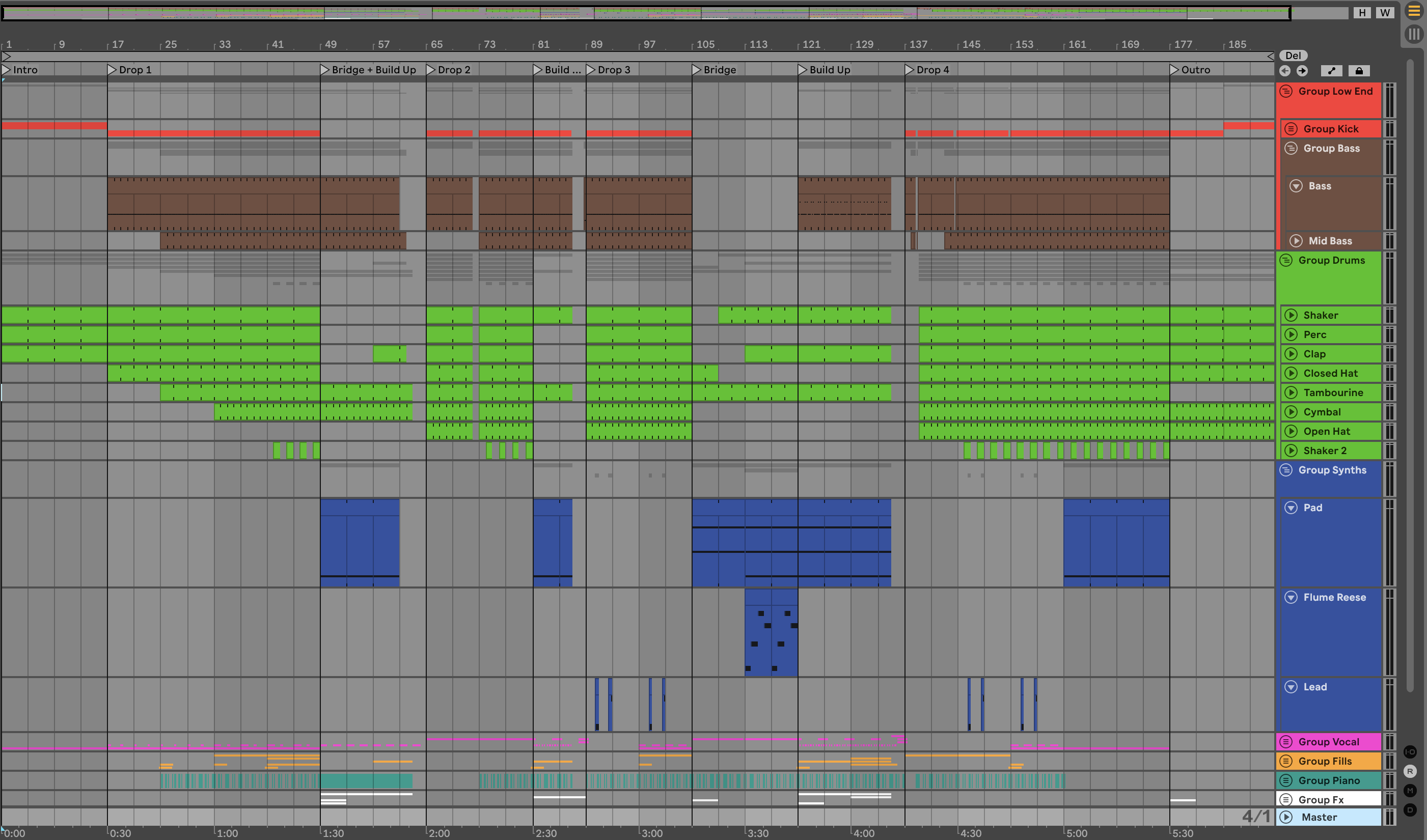This screenshot has width=1427, height=840.
Task: Select the Group Fills track header
Action: 1325,761
